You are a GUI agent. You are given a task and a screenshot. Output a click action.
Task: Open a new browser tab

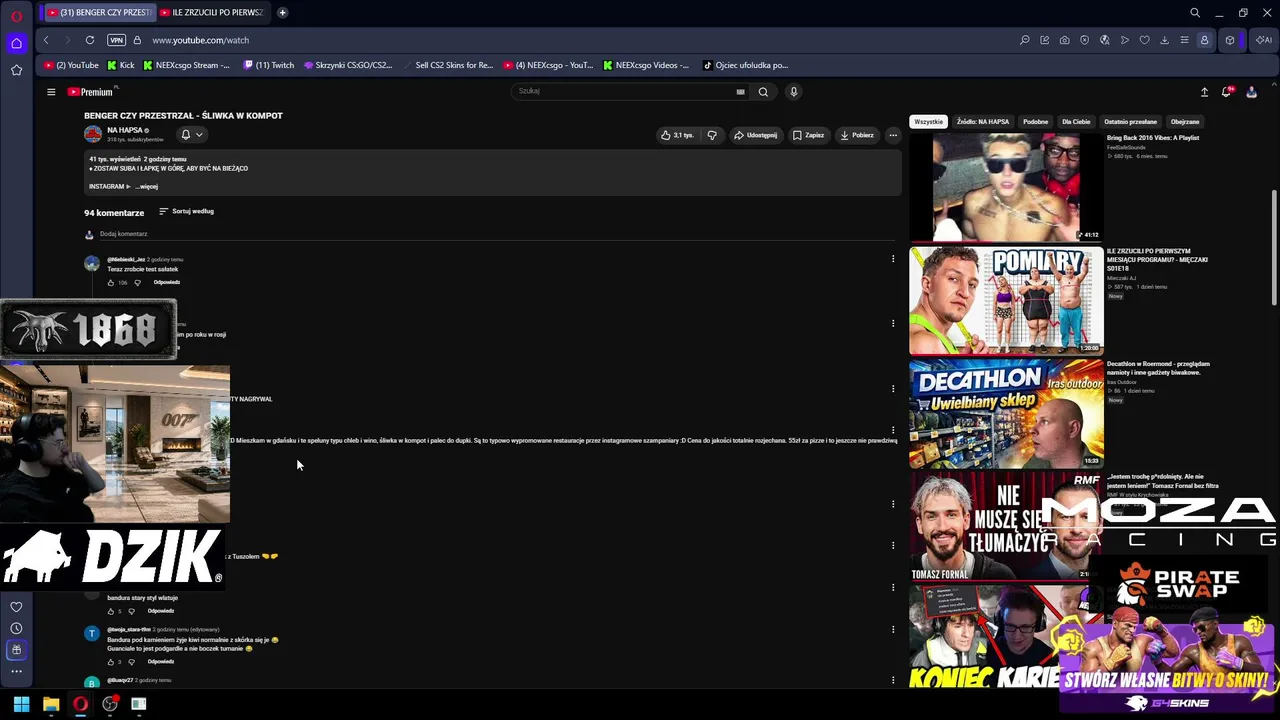[283, 12]
